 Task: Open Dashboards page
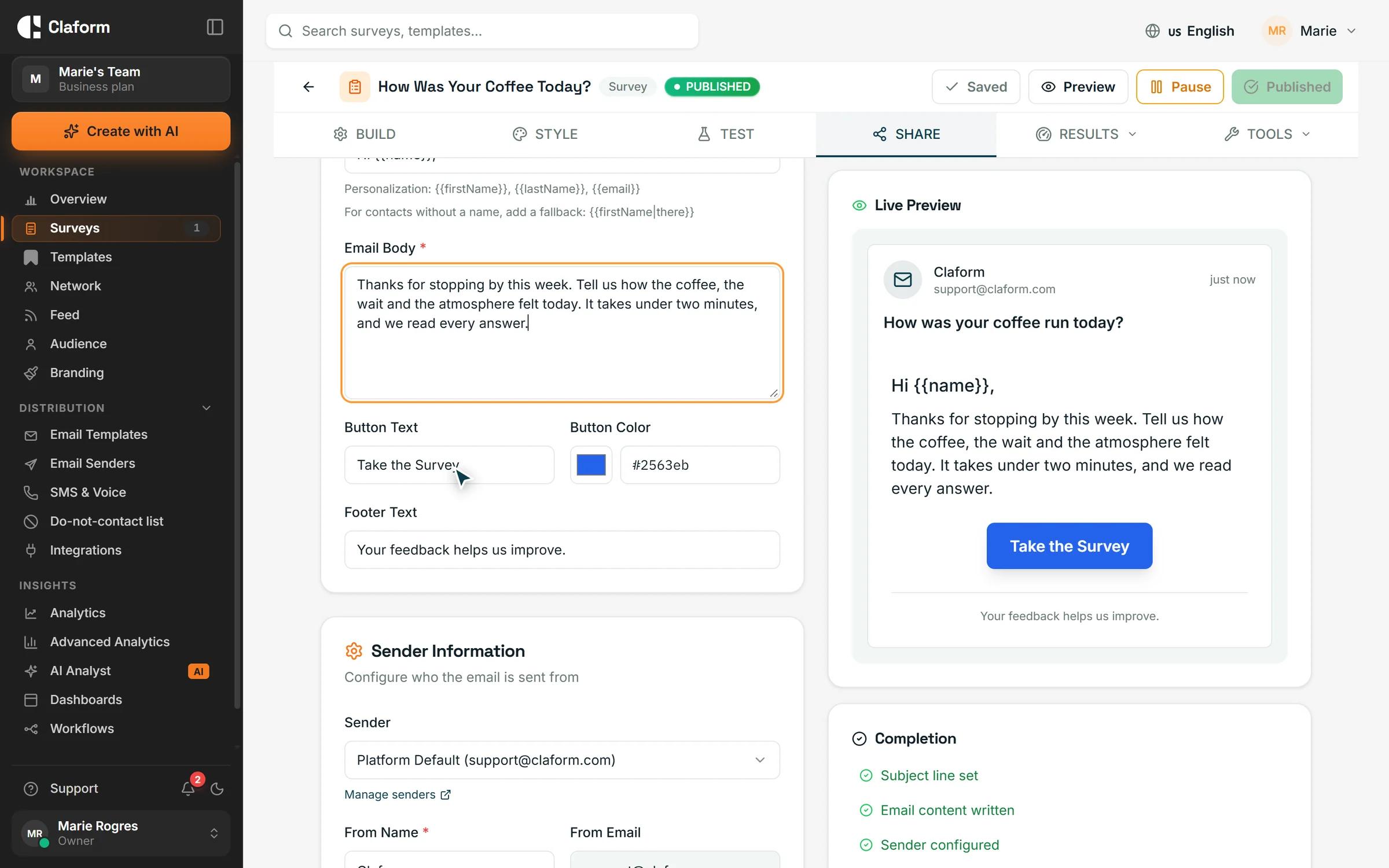coord(116,700)
